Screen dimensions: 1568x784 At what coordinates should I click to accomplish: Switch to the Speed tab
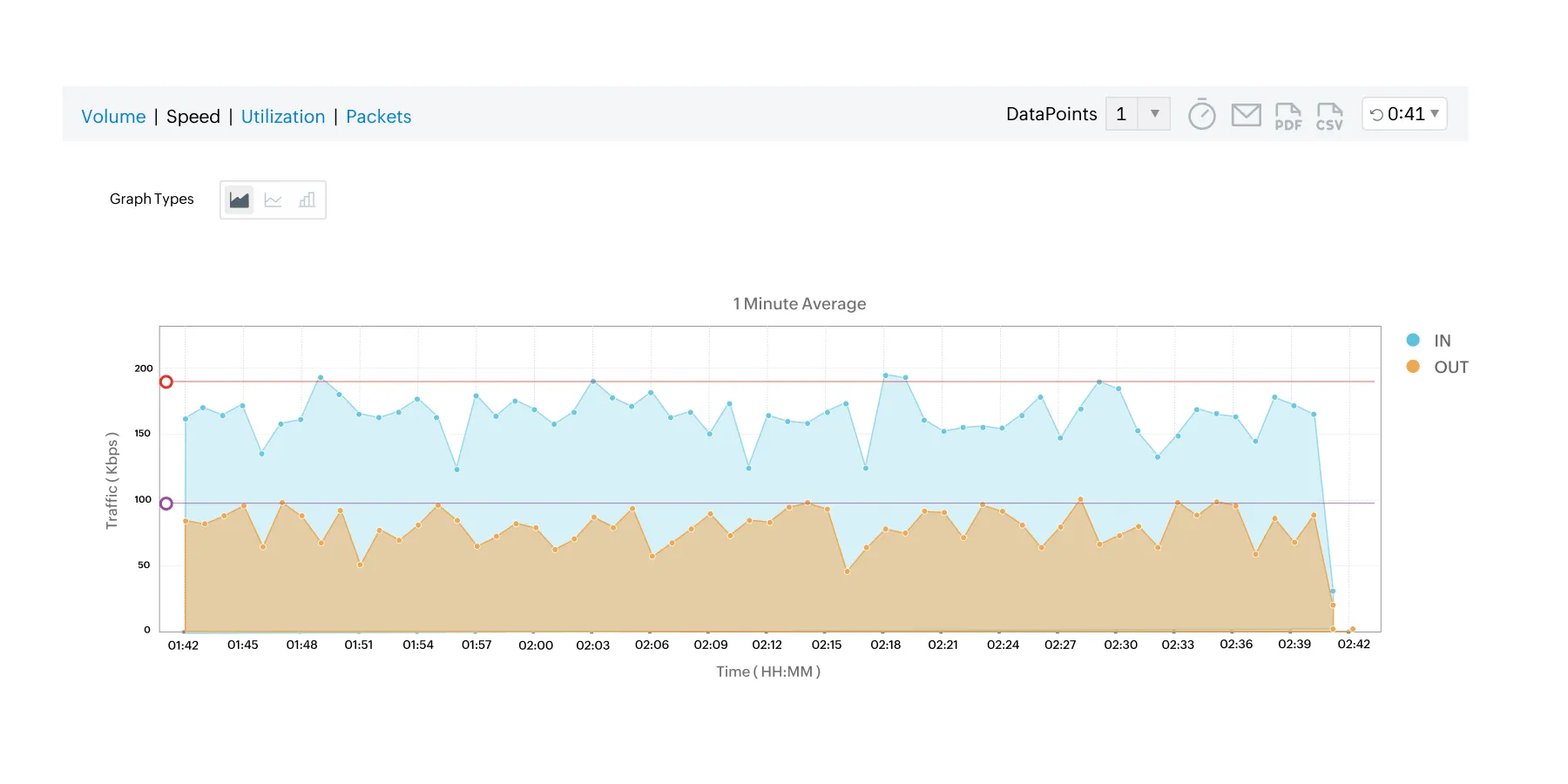[193, 116]
